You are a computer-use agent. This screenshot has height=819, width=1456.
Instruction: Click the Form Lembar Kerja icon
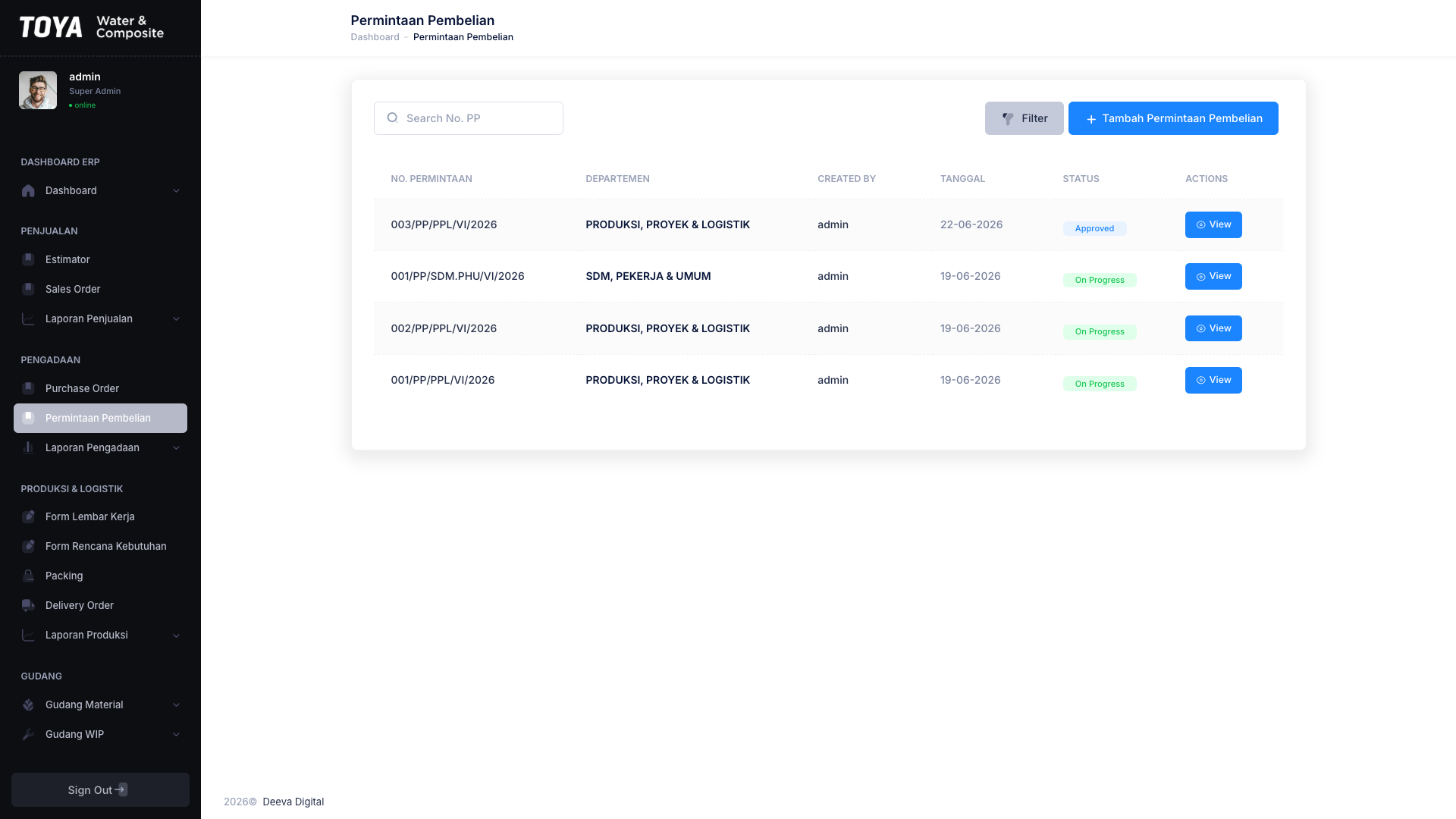[28, 516]
